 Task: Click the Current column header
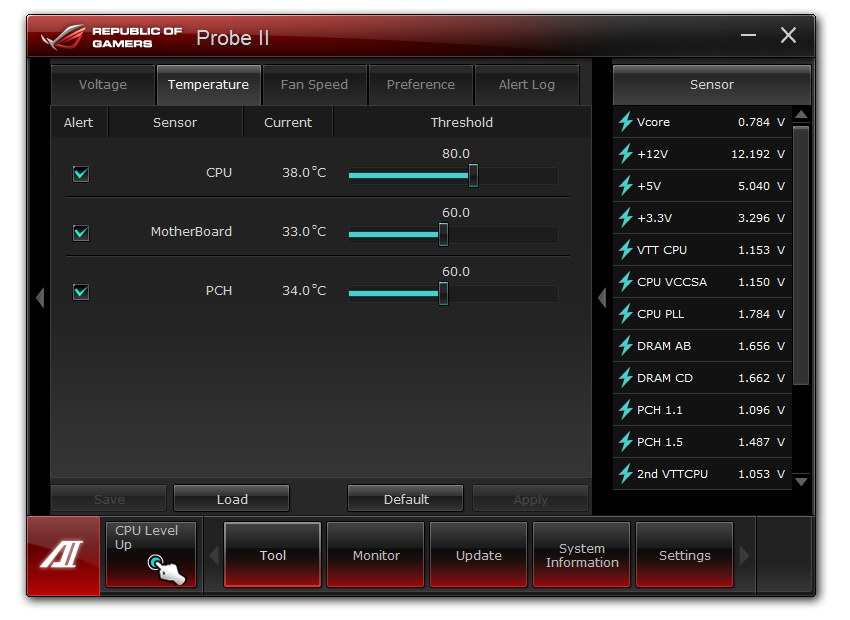[x=288, y=122]
